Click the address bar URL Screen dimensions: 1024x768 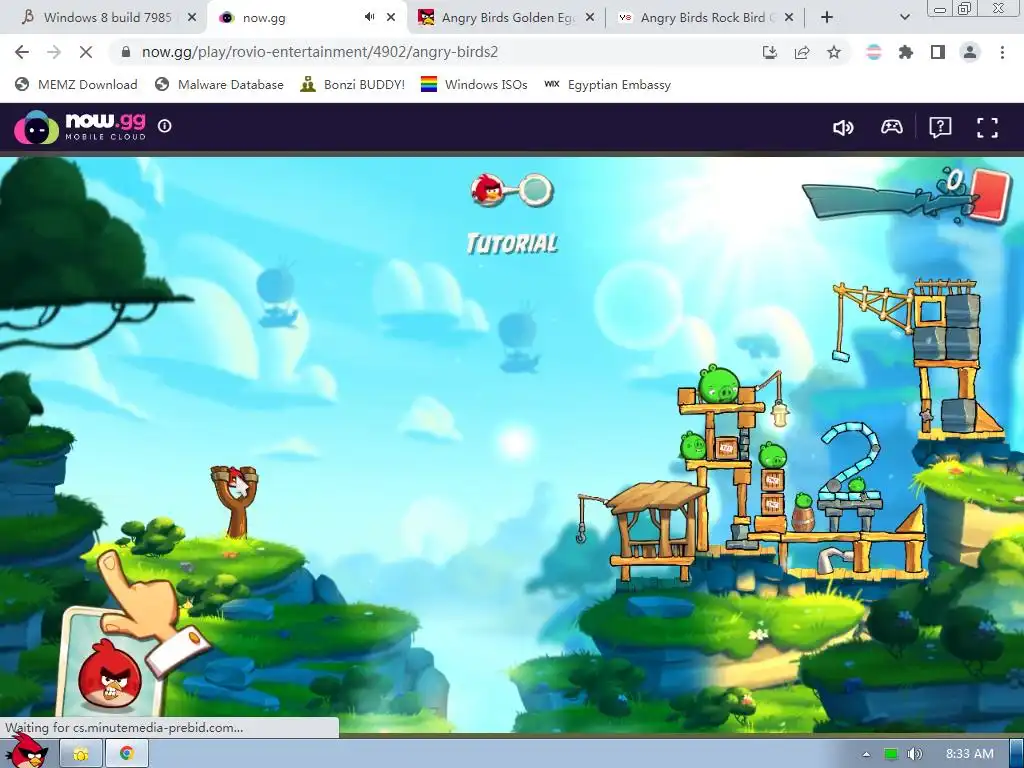[320, 52]
